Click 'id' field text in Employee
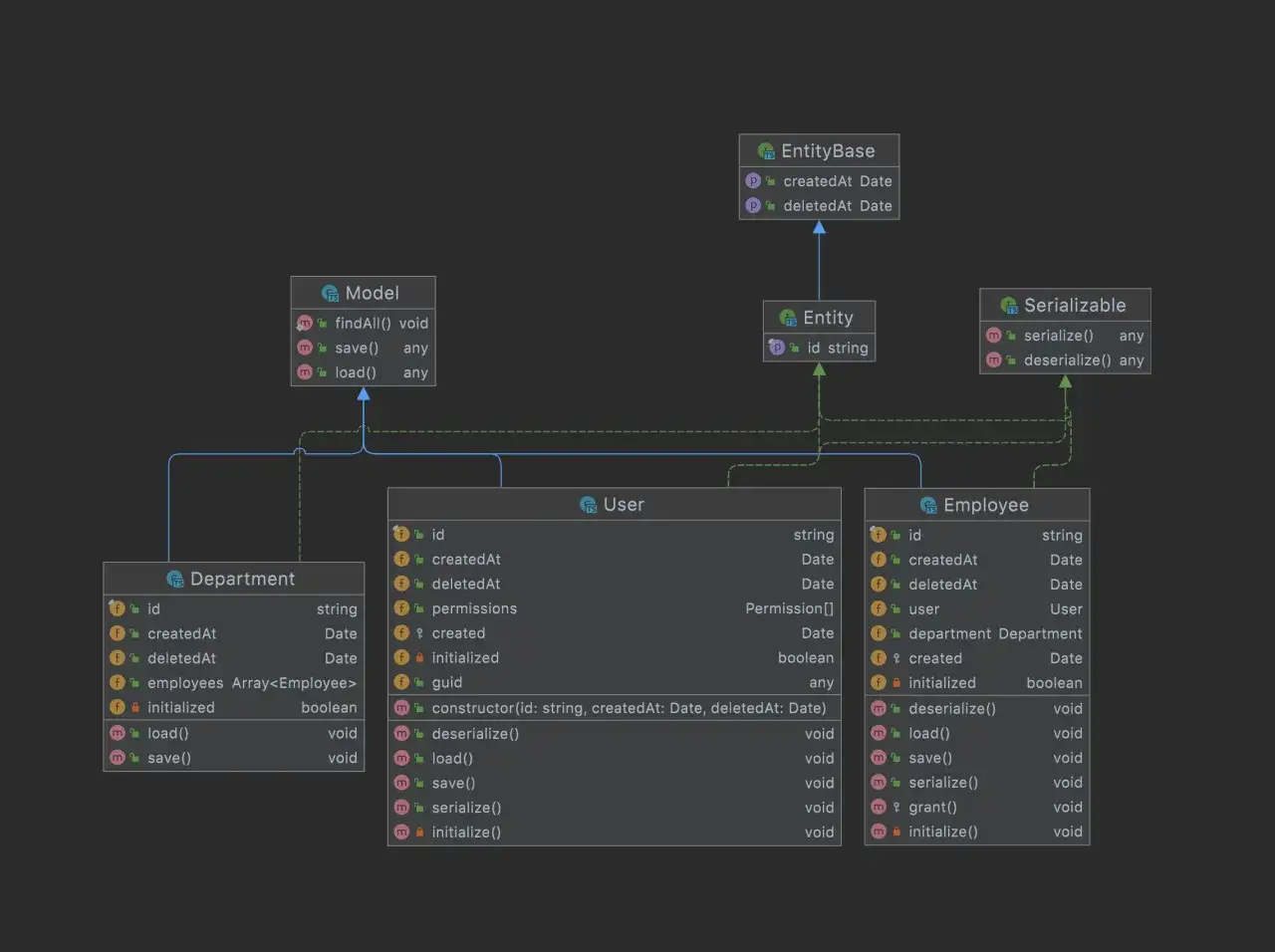The width and height of the screenshot is (1275, 952). (x=915, y=536)
